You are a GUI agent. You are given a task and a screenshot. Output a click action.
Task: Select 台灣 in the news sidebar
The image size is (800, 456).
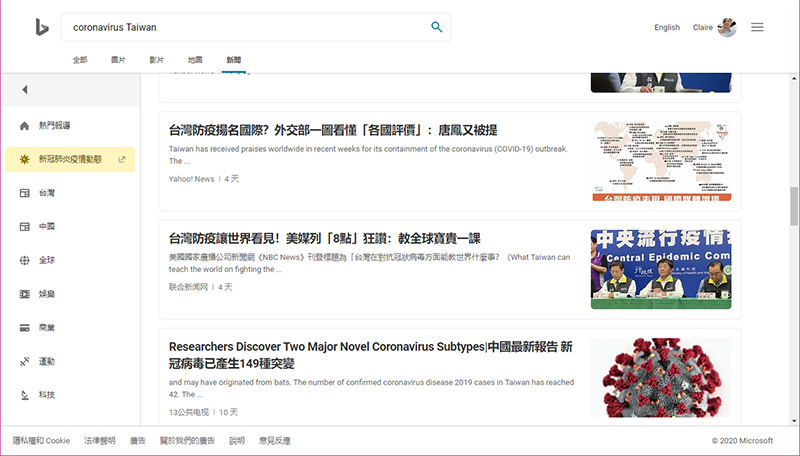click(46, 192)
